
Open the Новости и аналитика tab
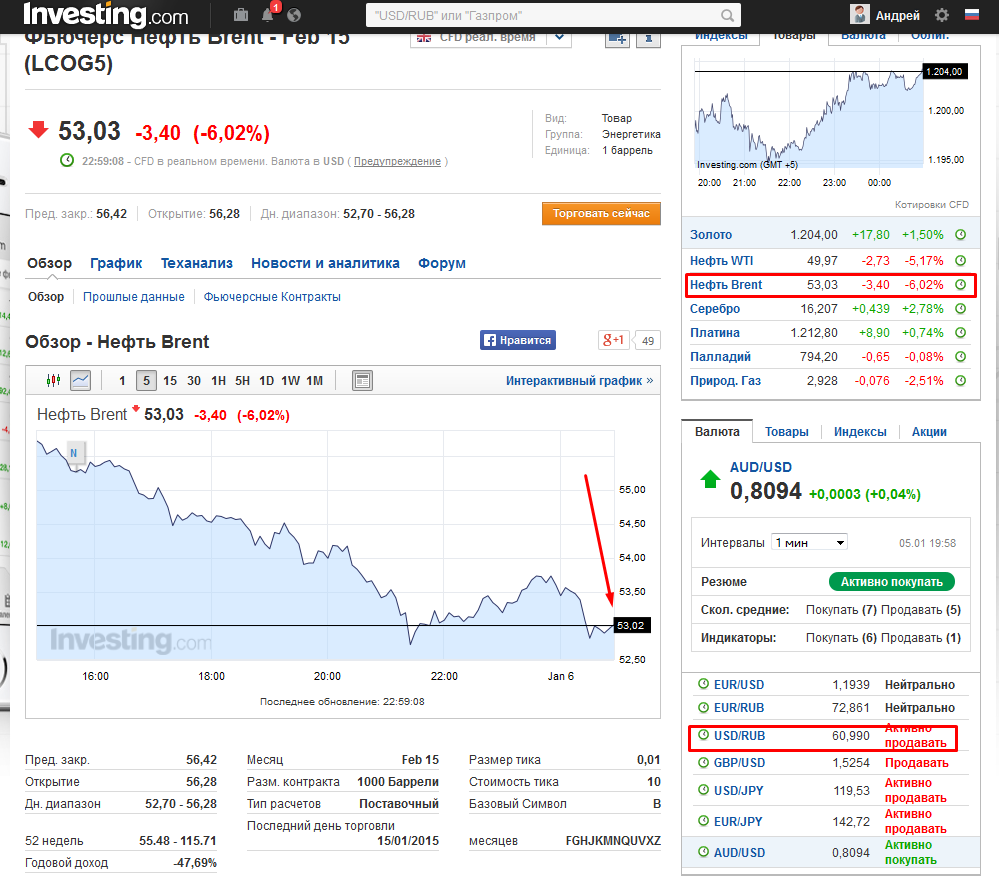[x=325, y=263]
